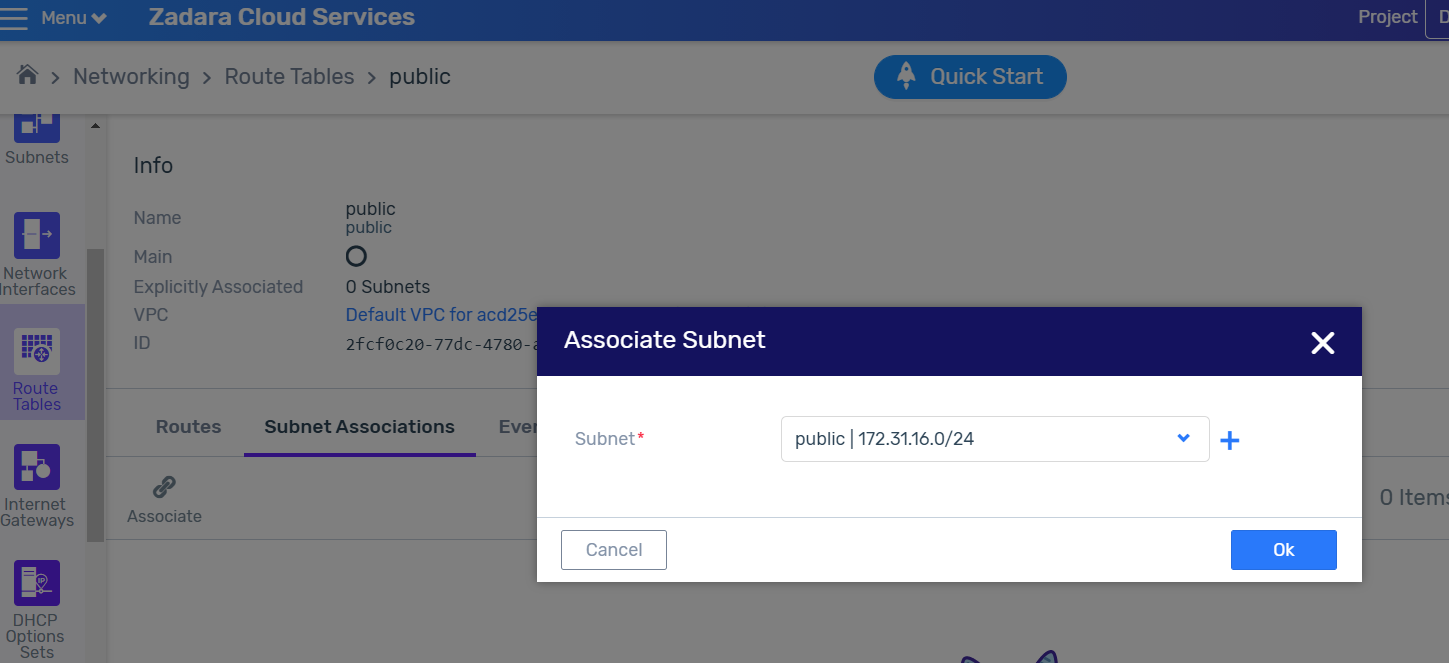Click the rocket Quick Start button
The image size is (1449, 663).
pyautogui.click(x=970, y=77)
